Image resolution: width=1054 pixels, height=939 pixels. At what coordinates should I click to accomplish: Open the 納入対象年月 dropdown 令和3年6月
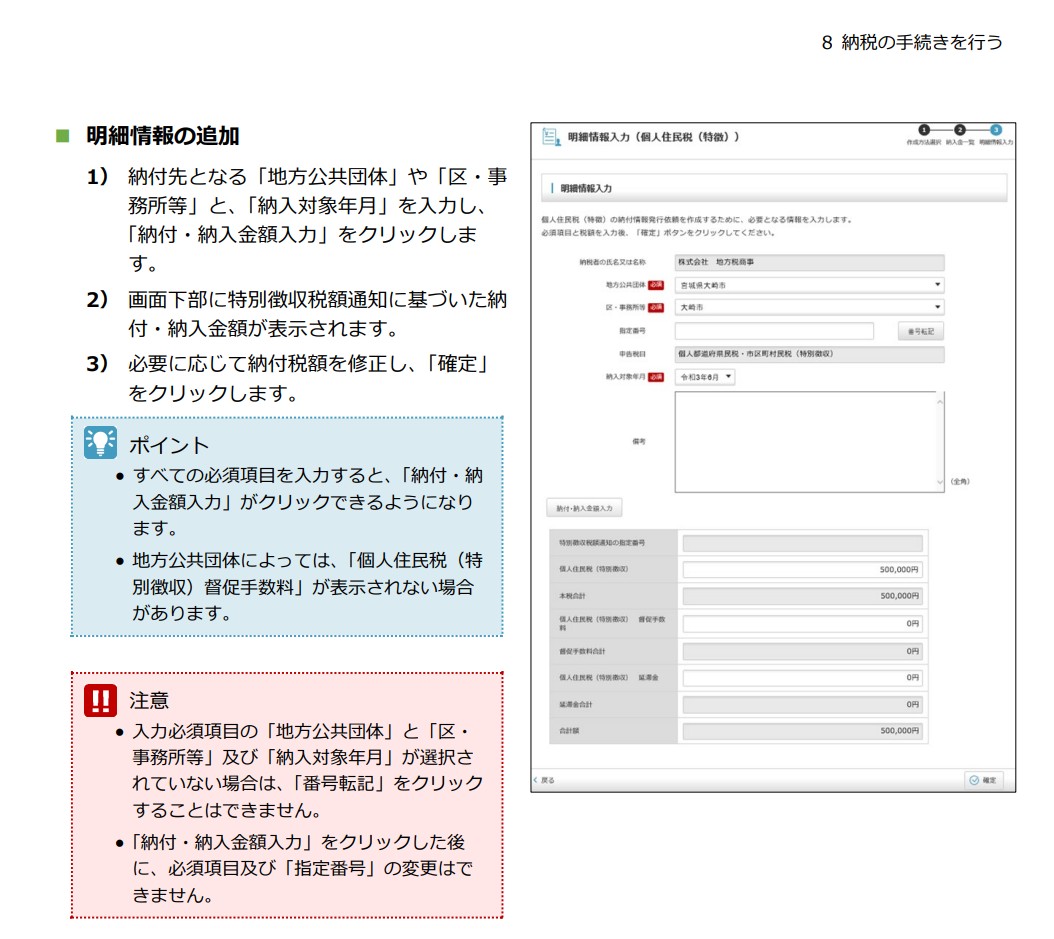point(705,377)
